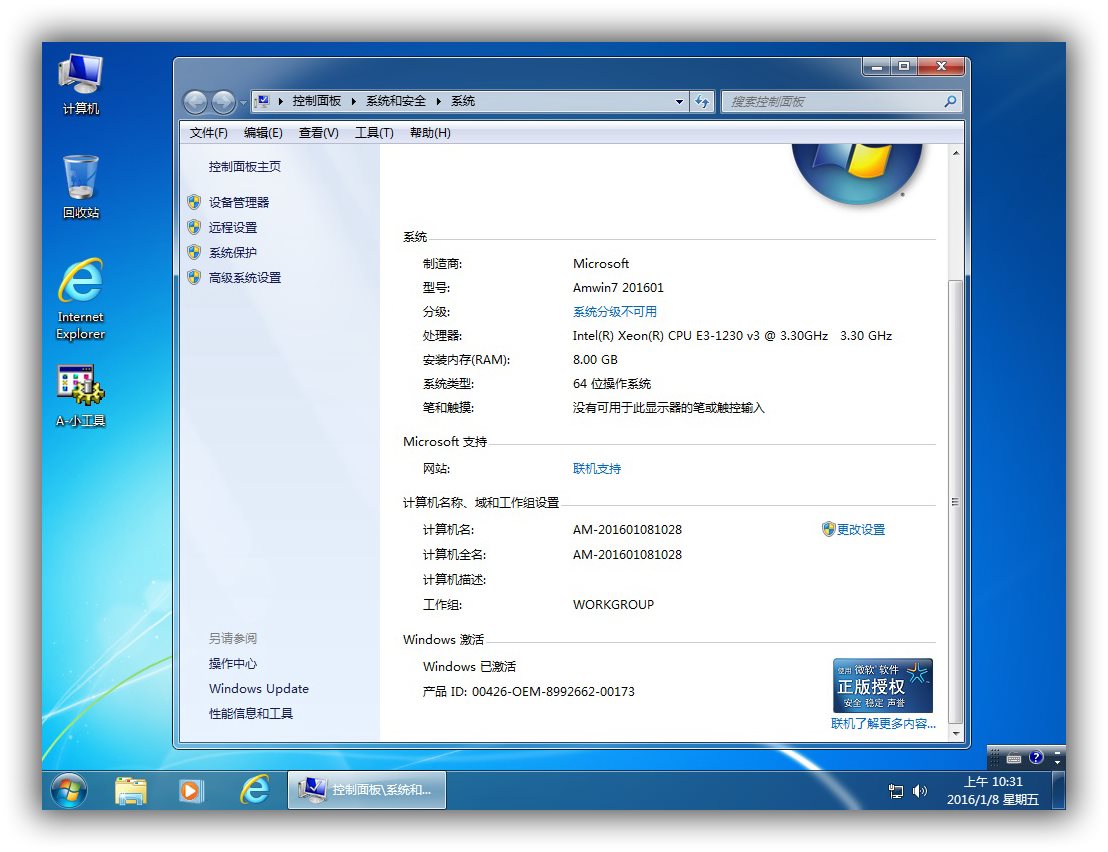Open 设备管理器 from the sidebar
Image resolution: width=1108 pixels, height=852 pixels.
point(239,203)
